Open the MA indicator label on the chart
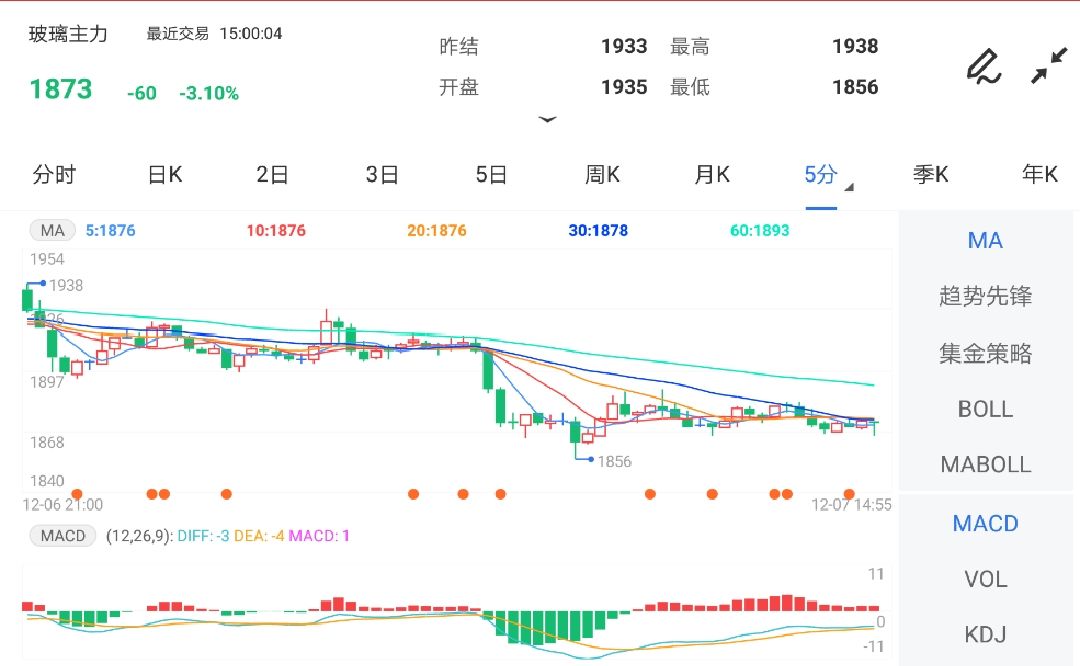Screen dimensions: 1080x666 52,229
